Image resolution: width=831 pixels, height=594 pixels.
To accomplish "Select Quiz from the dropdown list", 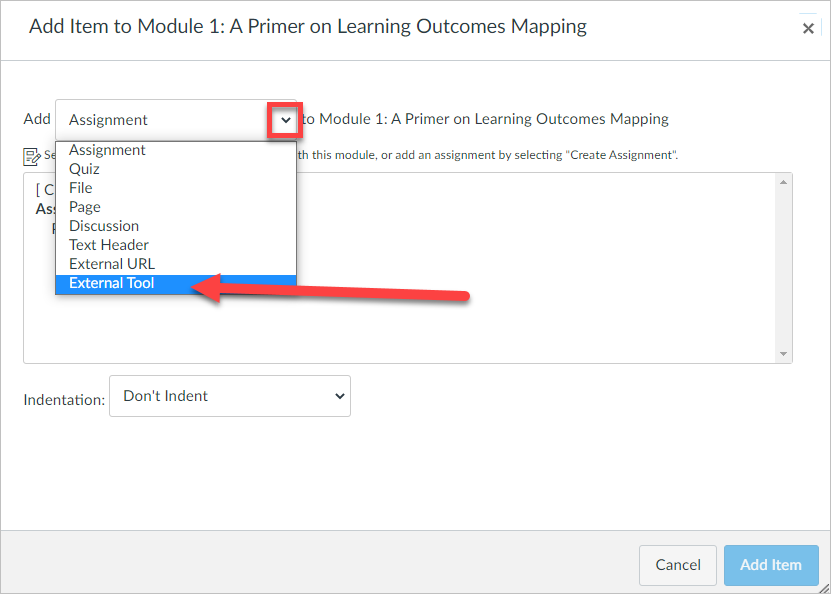I will click(x=176, y=169).
